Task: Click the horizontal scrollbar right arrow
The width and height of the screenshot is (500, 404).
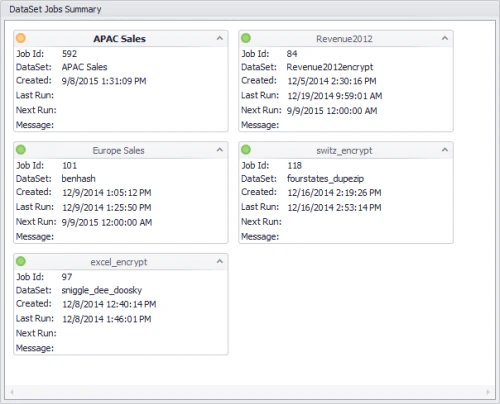Action: (488, 392)
